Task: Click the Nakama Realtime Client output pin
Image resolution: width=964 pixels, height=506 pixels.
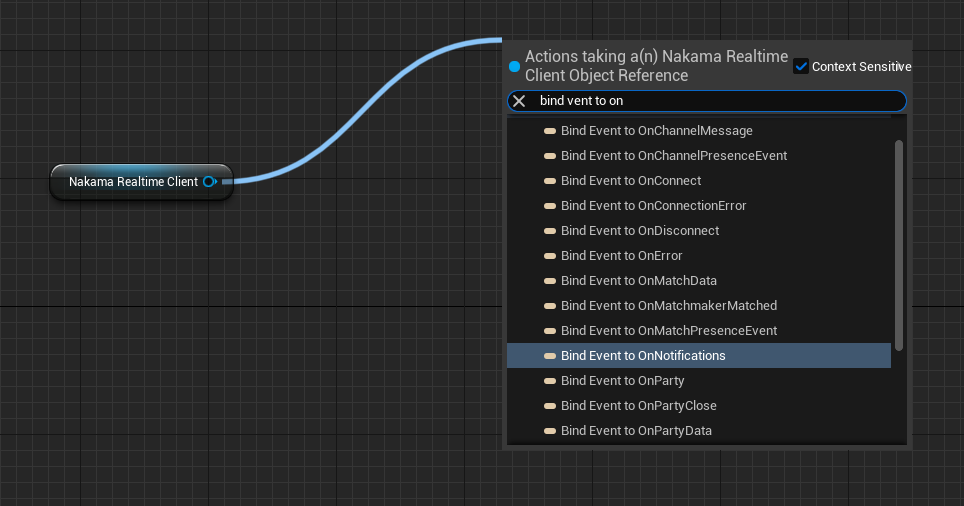Action: click(209, 182)
